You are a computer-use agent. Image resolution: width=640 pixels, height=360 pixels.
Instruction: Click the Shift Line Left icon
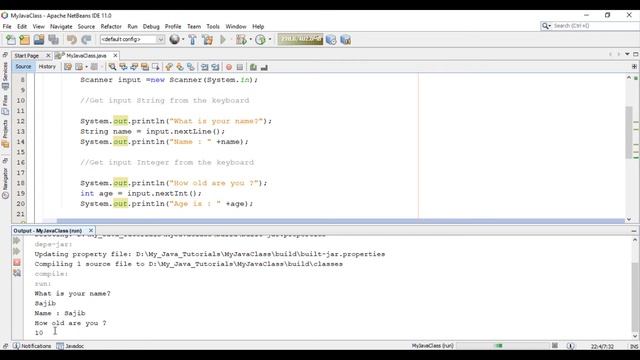(204, 67)
